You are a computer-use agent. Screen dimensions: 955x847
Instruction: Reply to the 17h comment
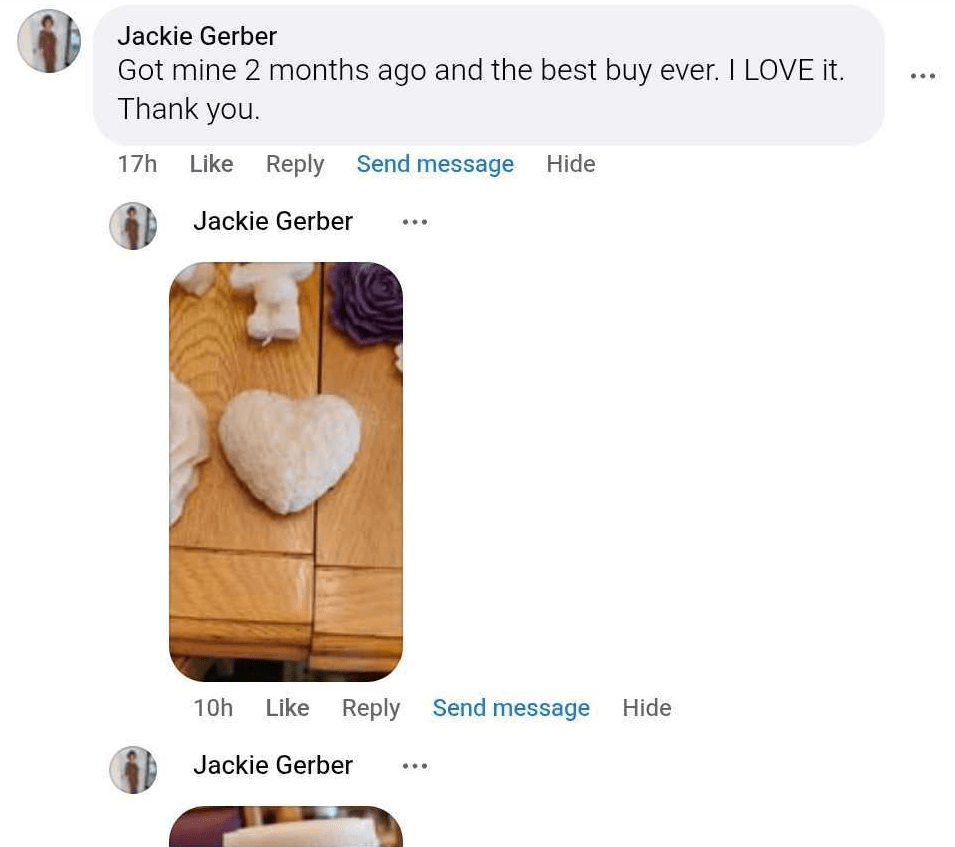(x=295, y=164)
